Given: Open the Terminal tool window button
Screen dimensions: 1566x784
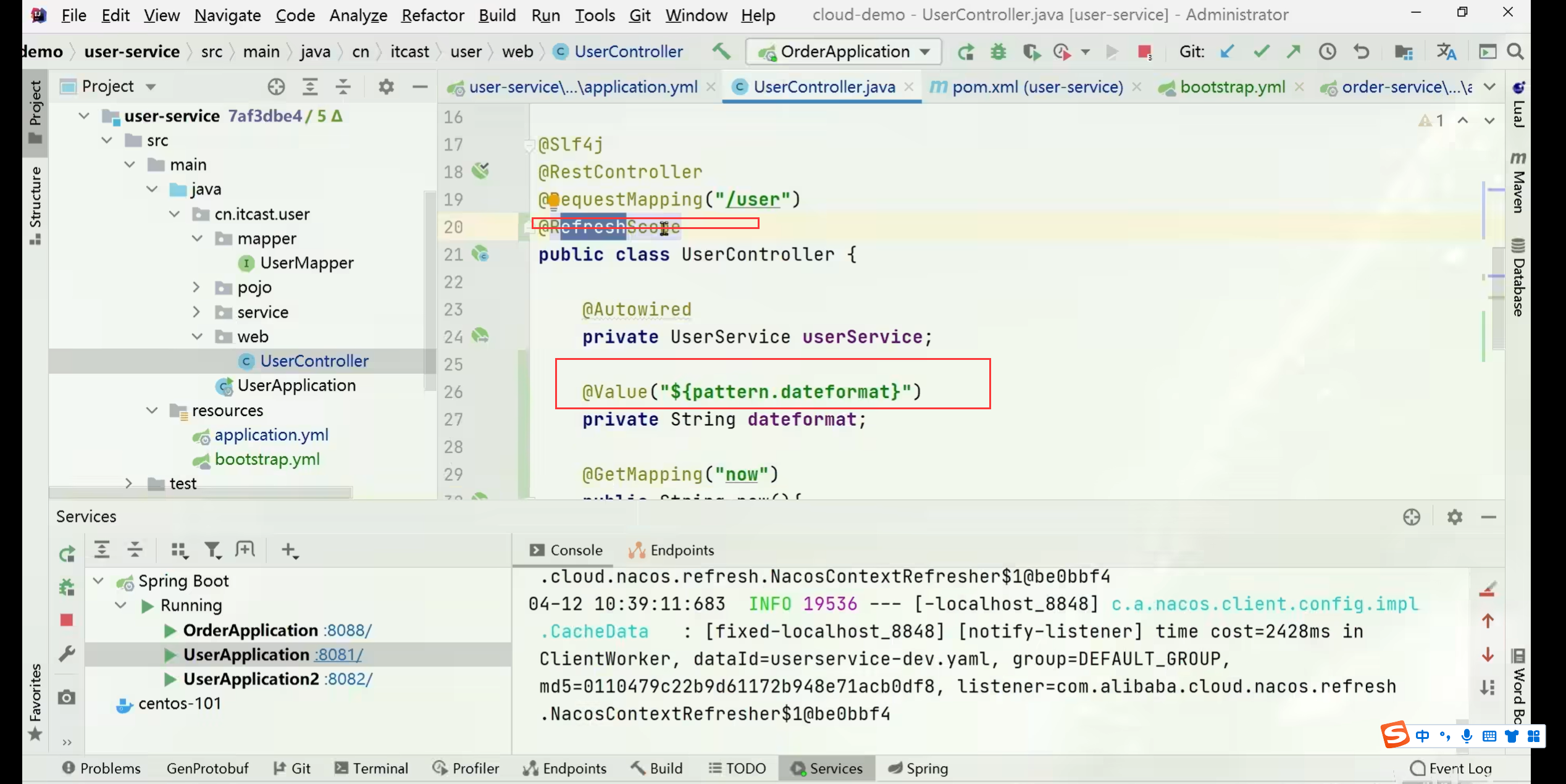Looking at the screenshot, I should click(x=371, y=768).
